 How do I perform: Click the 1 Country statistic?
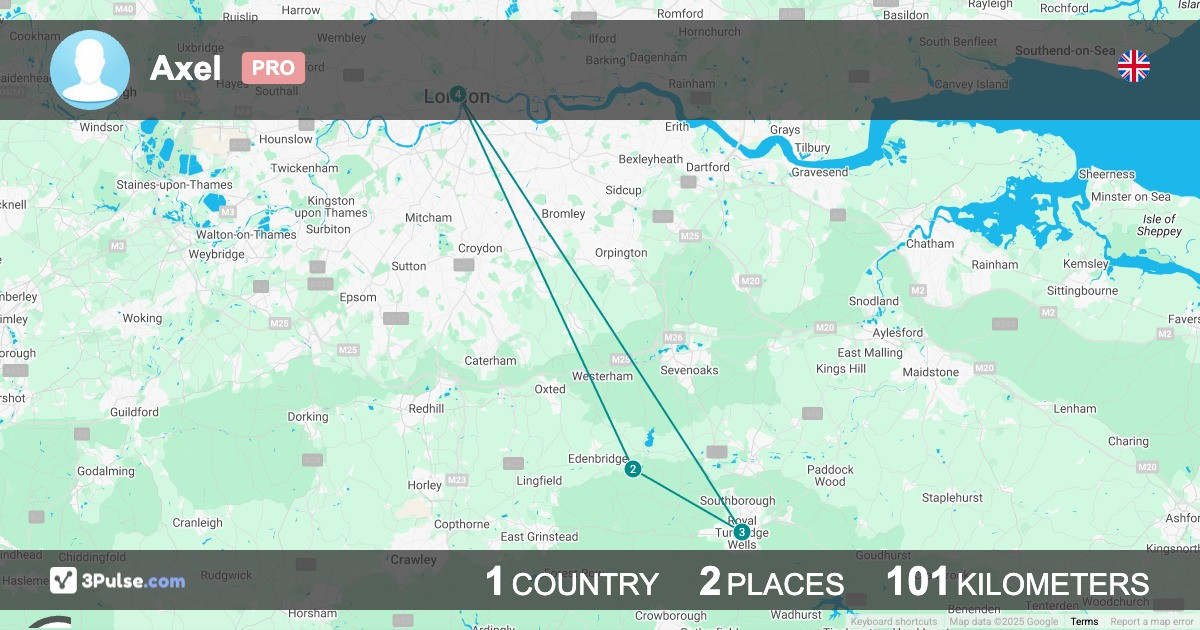pyautogui.click(x=571, y=582)
